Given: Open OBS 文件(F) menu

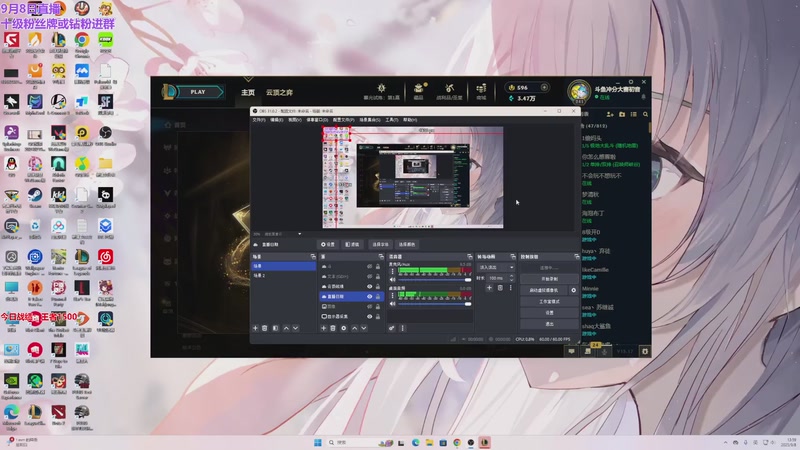Looking at the screenshot, I should pos(259,120).
